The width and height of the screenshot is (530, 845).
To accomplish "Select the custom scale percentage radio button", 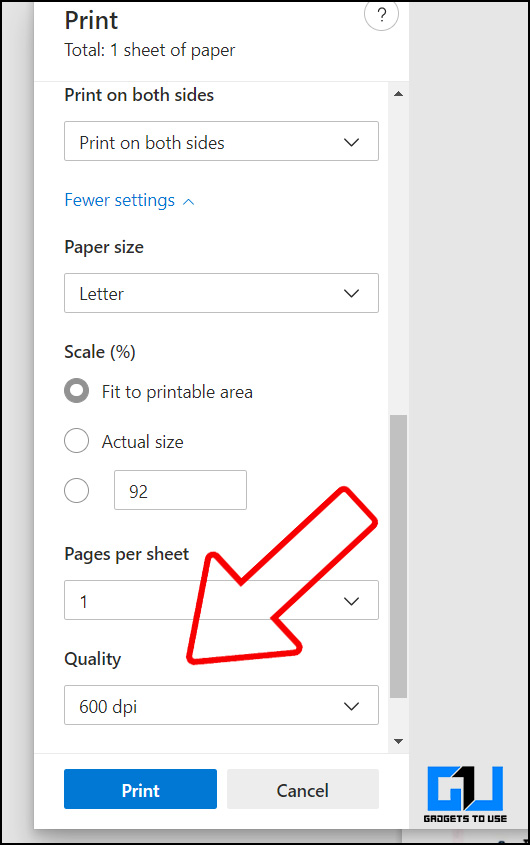I will 77,490.
